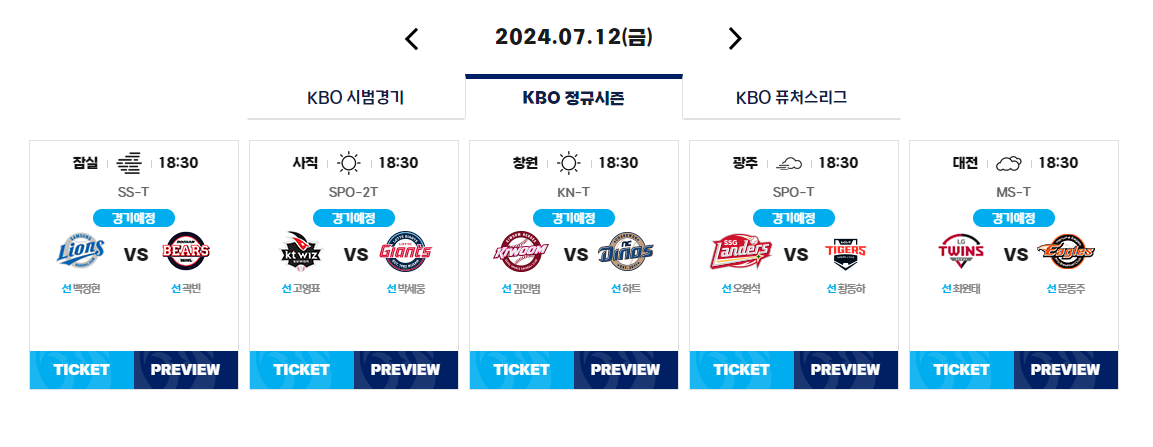Select the kt wiz team logo
The width and height of the screenshot is (1153, 447).
coord(301,252)
